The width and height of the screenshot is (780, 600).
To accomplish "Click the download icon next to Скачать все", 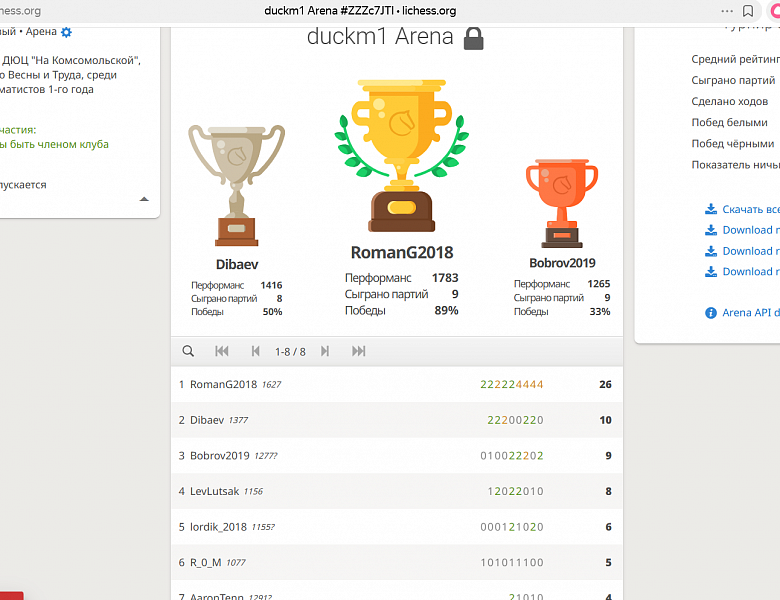I will 711,209.
